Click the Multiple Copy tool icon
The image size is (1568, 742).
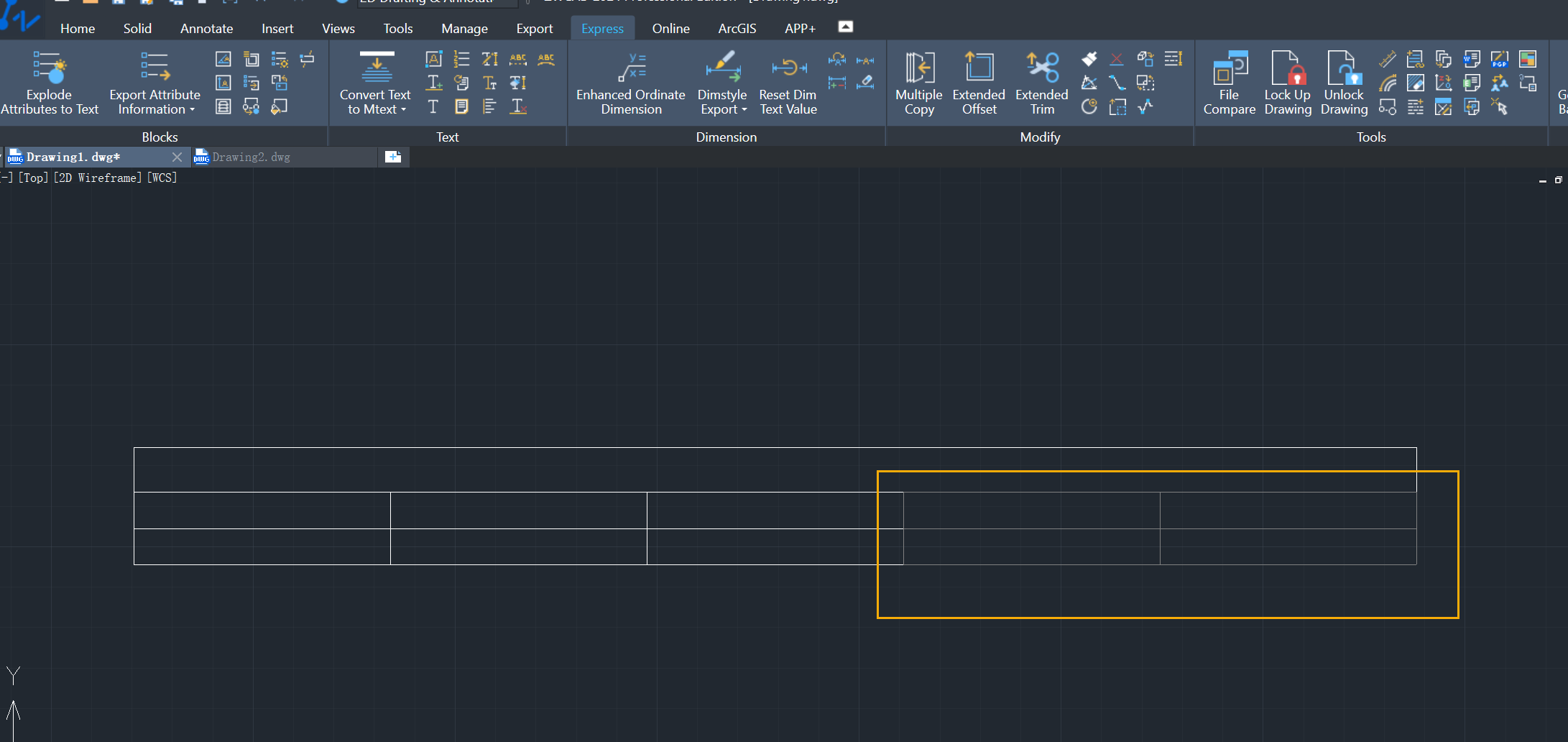pyautogui.click(x=919, y=68)
